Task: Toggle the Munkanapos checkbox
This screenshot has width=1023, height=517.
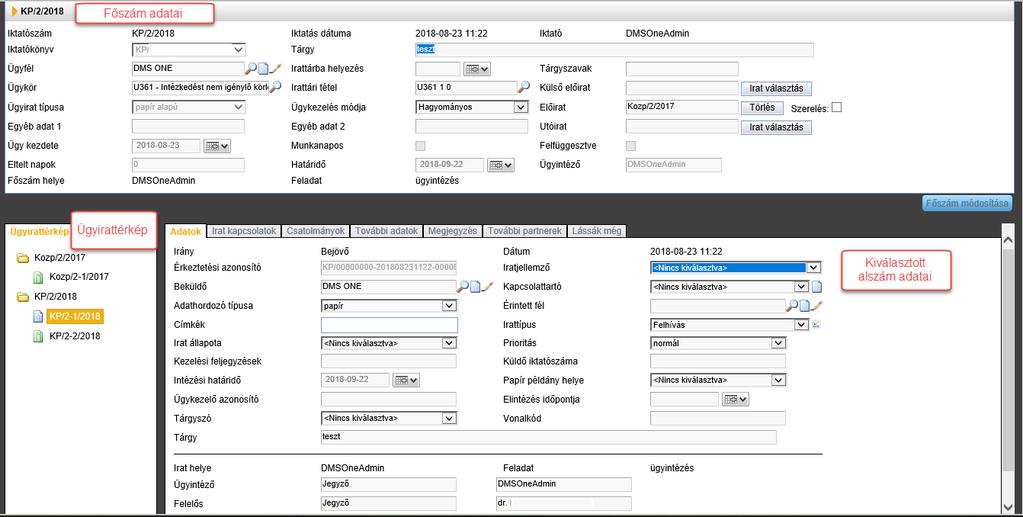Action: pyautogui.click(x=421, y=146)
